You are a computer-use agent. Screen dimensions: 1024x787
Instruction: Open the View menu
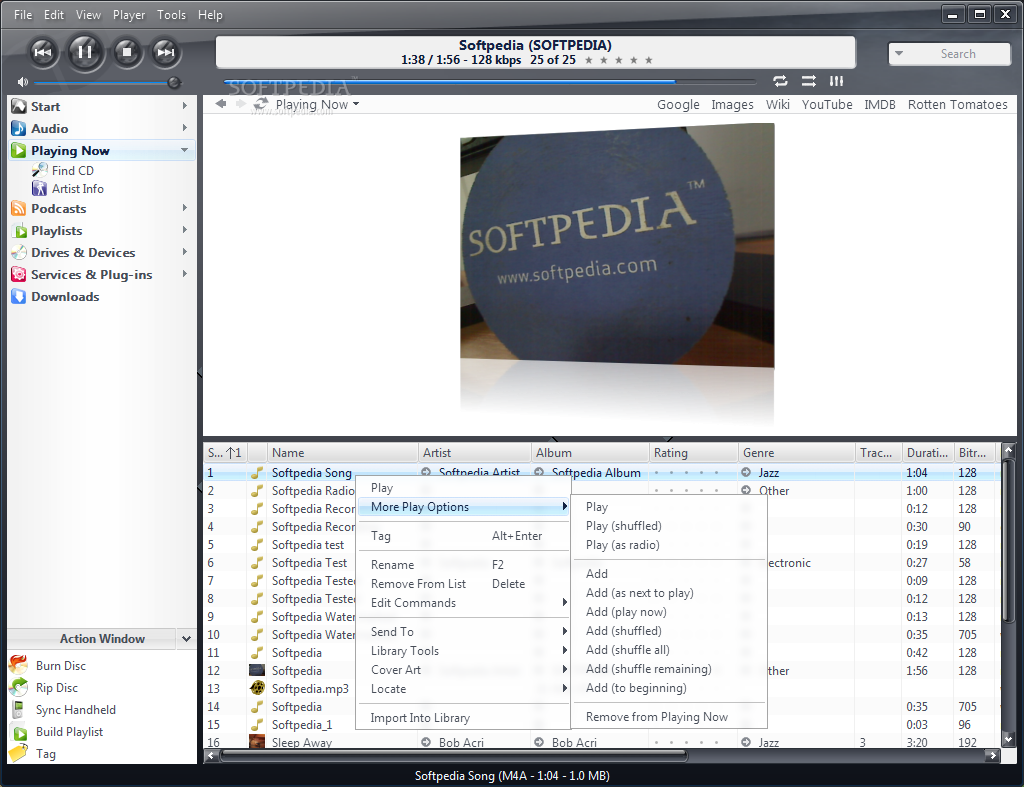pyautogui.click(x=88, y=14)
